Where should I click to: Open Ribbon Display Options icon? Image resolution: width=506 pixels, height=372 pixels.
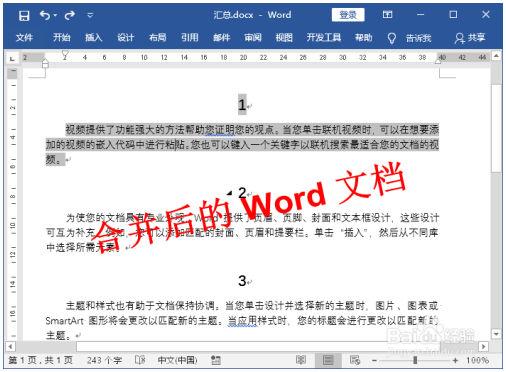387,15
